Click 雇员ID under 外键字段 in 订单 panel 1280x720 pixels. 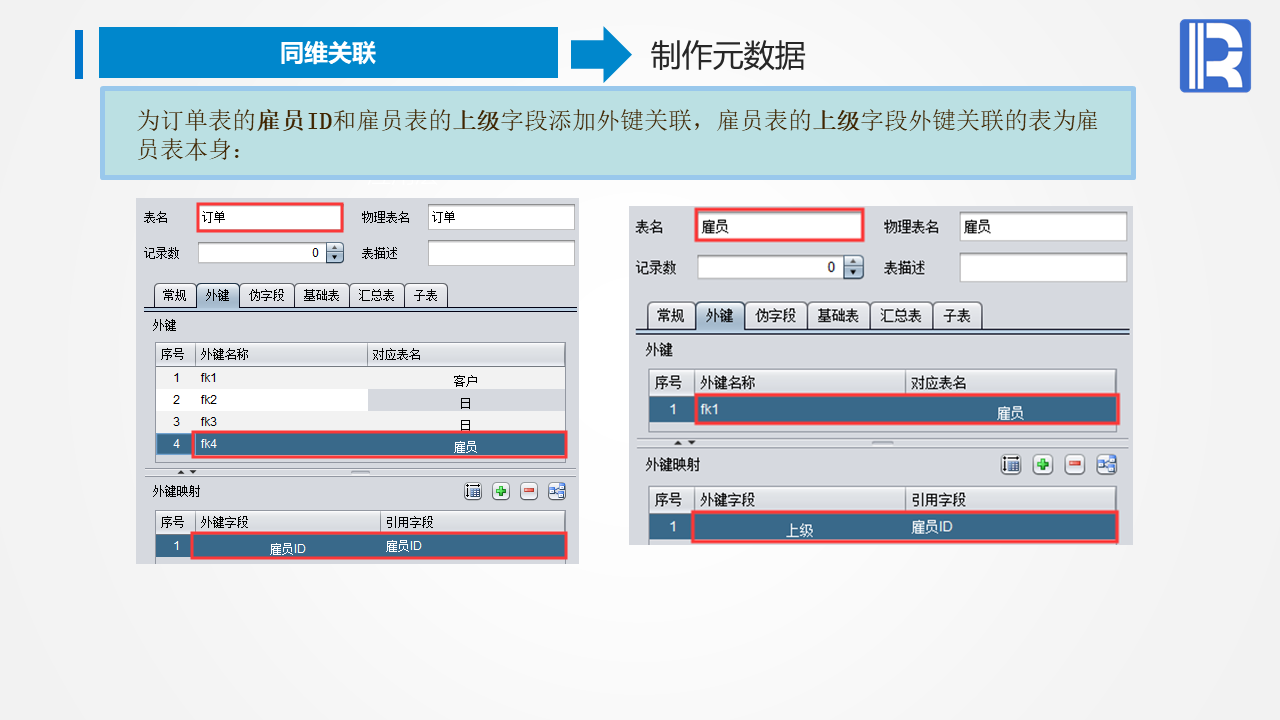pyautogui.click(x=288, y=546)
